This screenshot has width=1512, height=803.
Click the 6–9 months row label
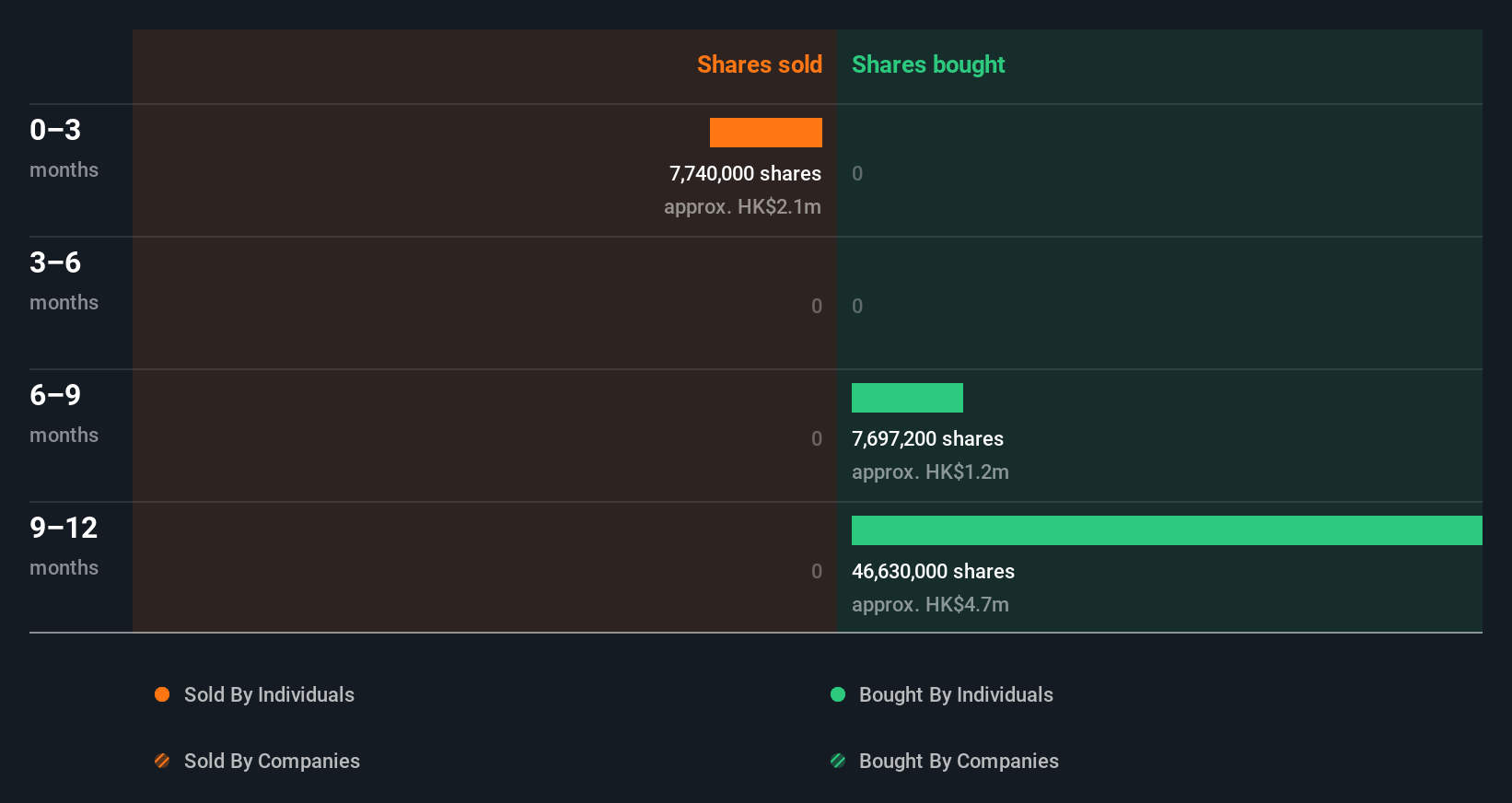click(64, 413)
